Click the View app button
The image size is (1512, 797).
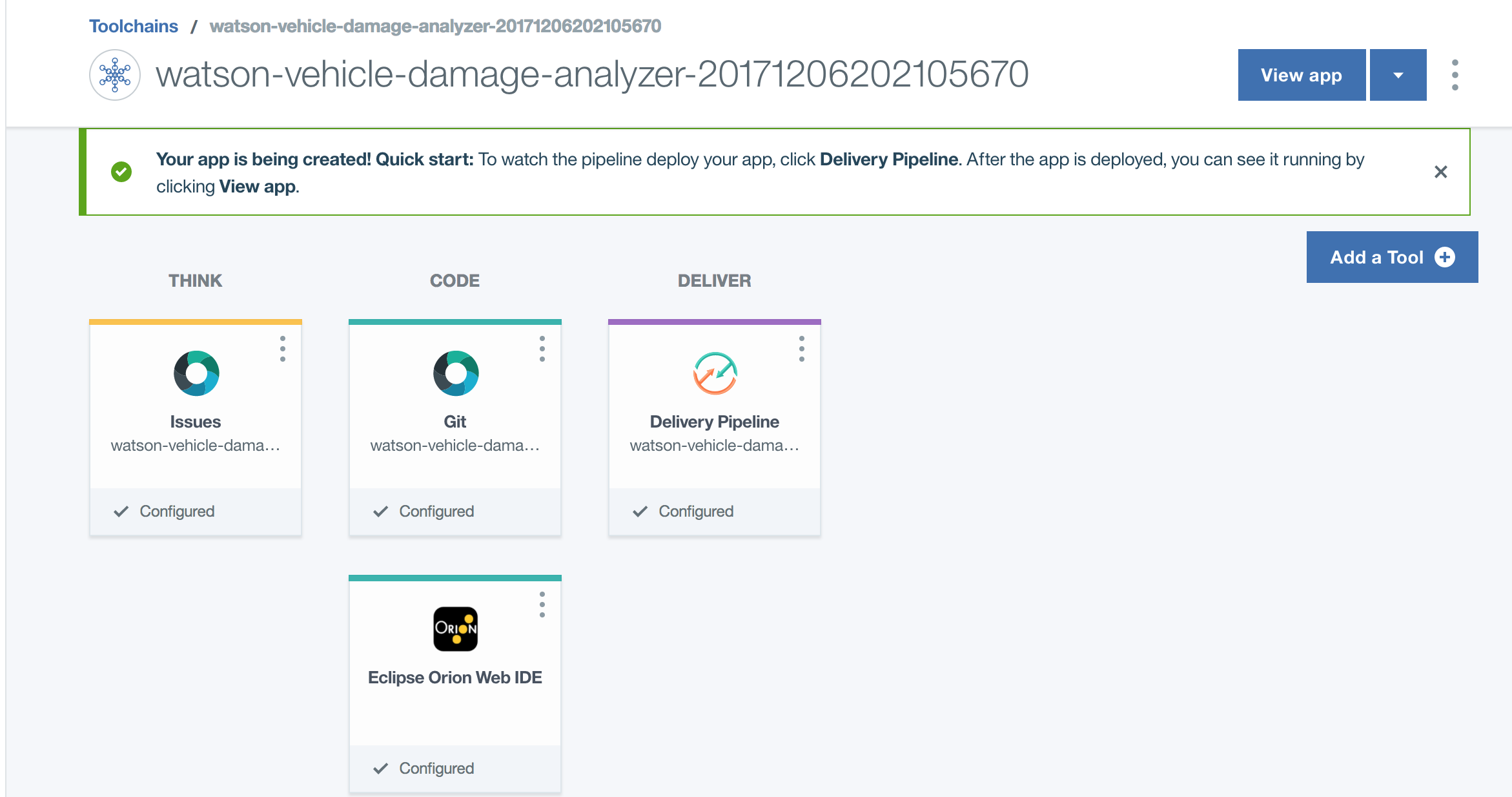[1301, 75]
